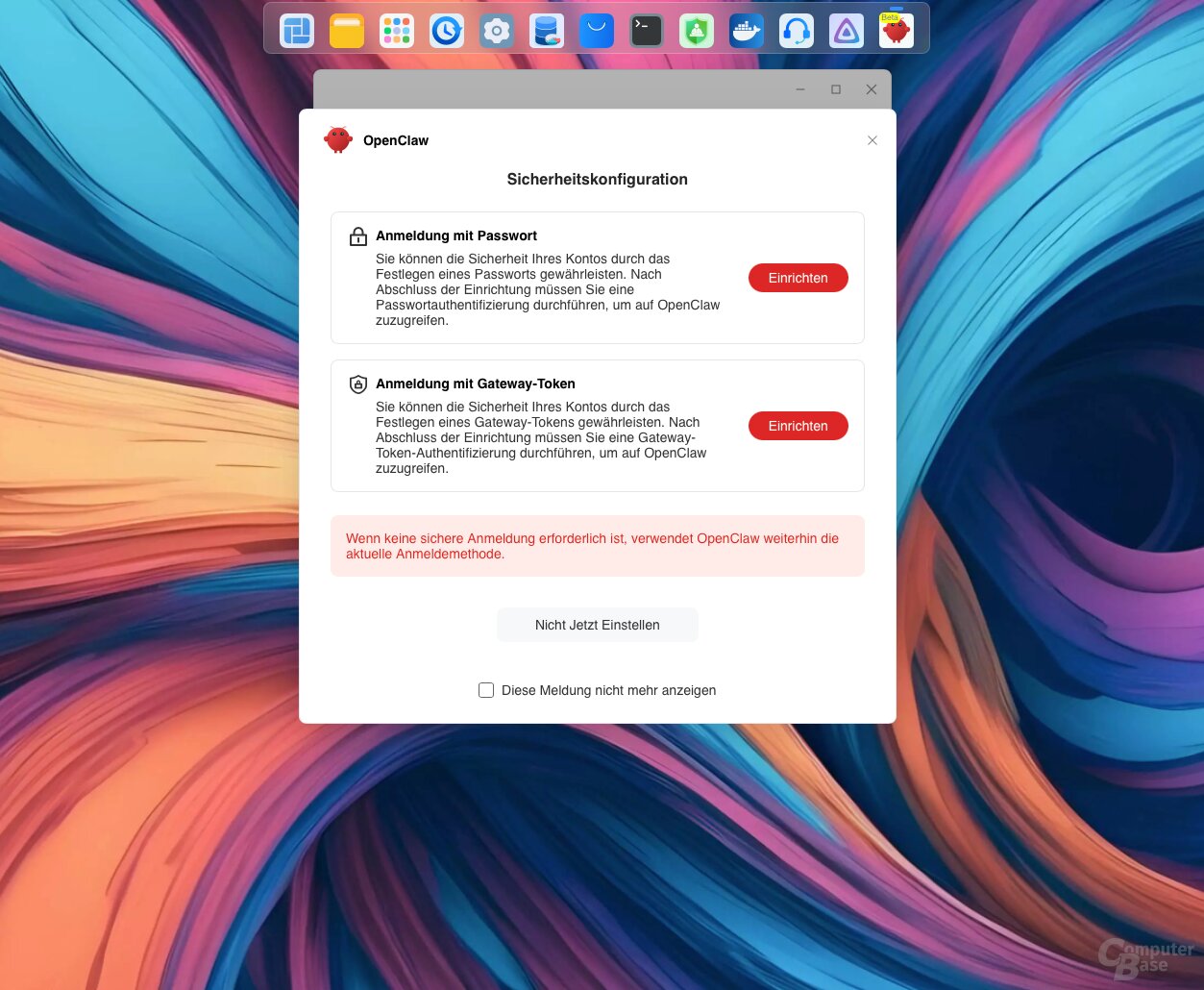Viewport: 1204px width, 990px height.
Task: Open the green shield security app
Action: coord(697,31)
